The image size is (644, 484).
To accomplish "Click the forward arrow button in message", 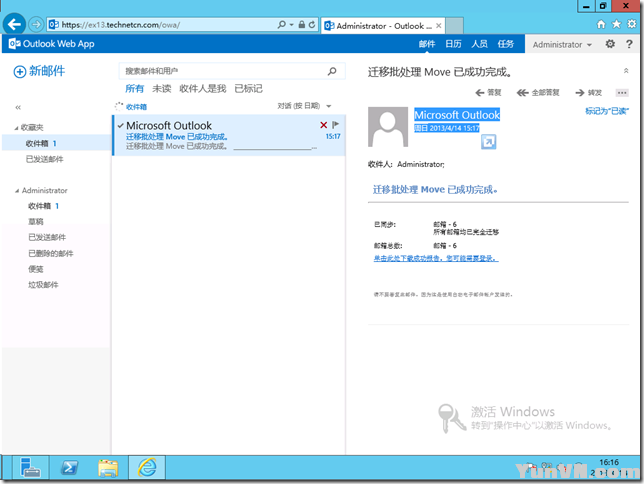I will click(588, 93).
